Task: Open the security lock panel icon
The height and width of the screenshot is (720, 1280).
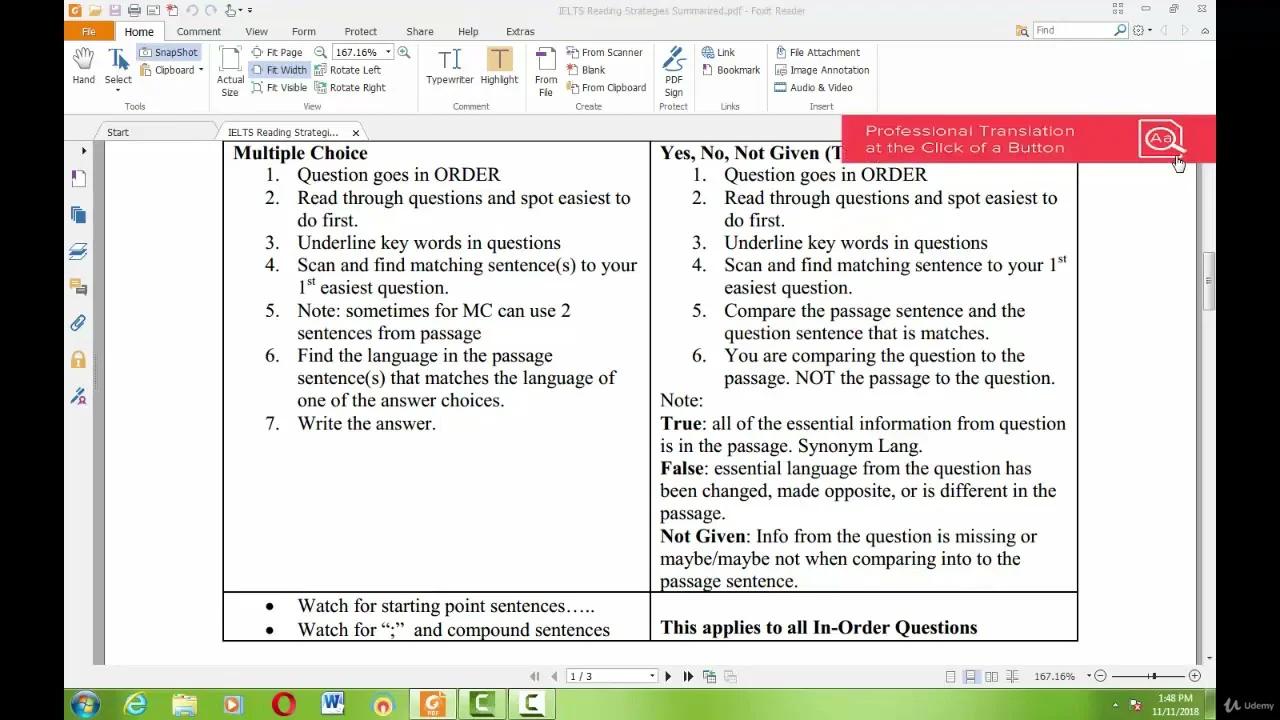Action: (78, 360)
